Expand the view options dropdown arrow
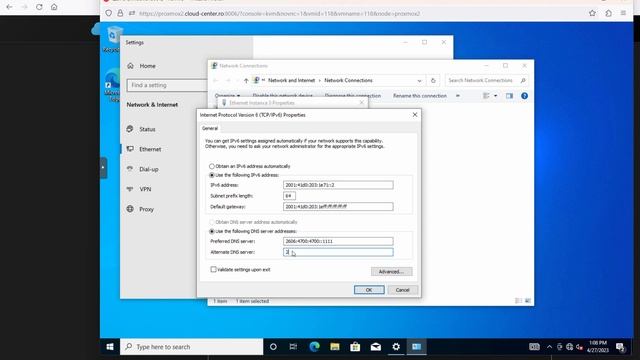This screenshot has width=640, height=360. coord(496,96)
